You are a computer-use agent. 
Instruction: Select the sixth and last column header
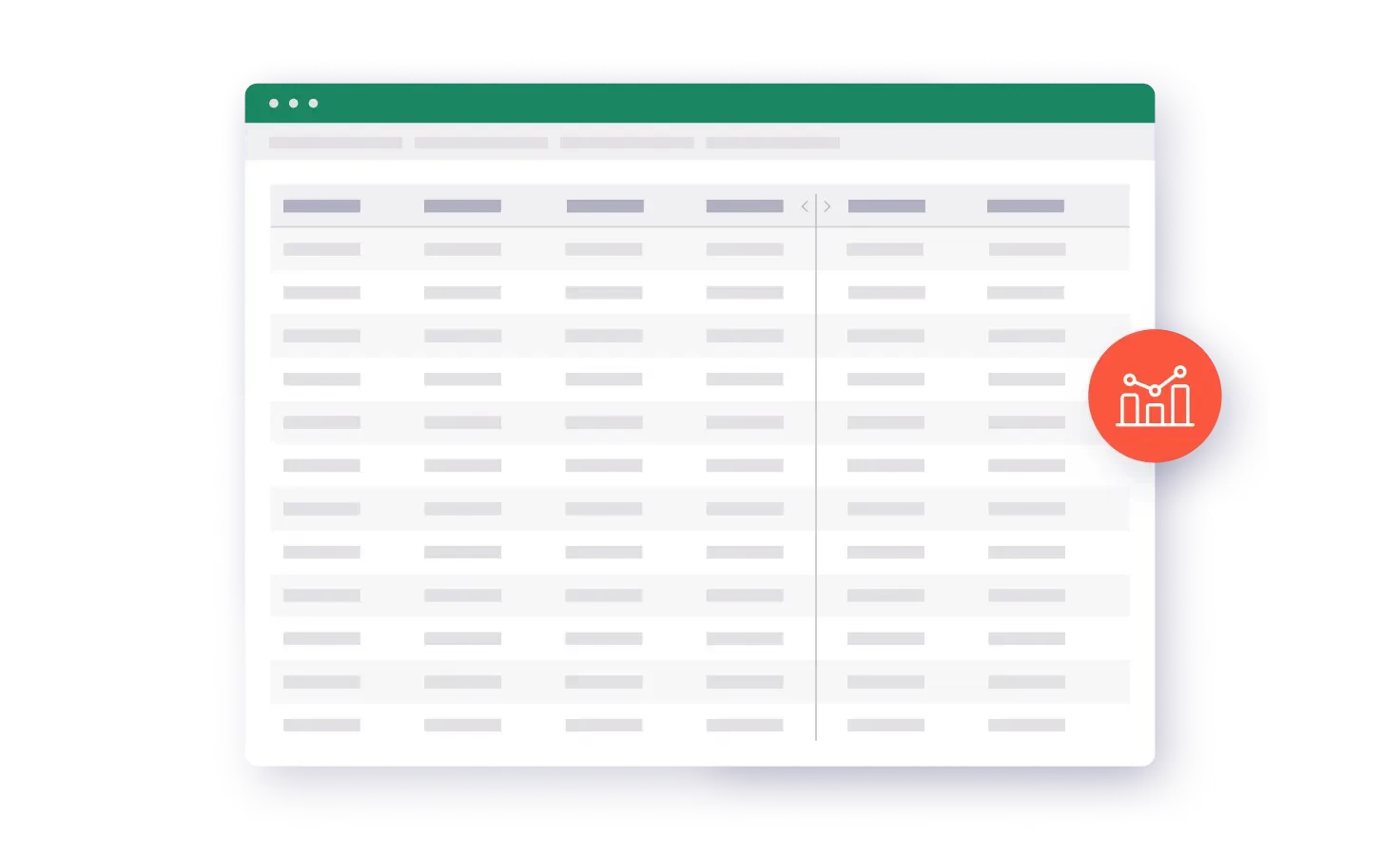point(1025,206)
